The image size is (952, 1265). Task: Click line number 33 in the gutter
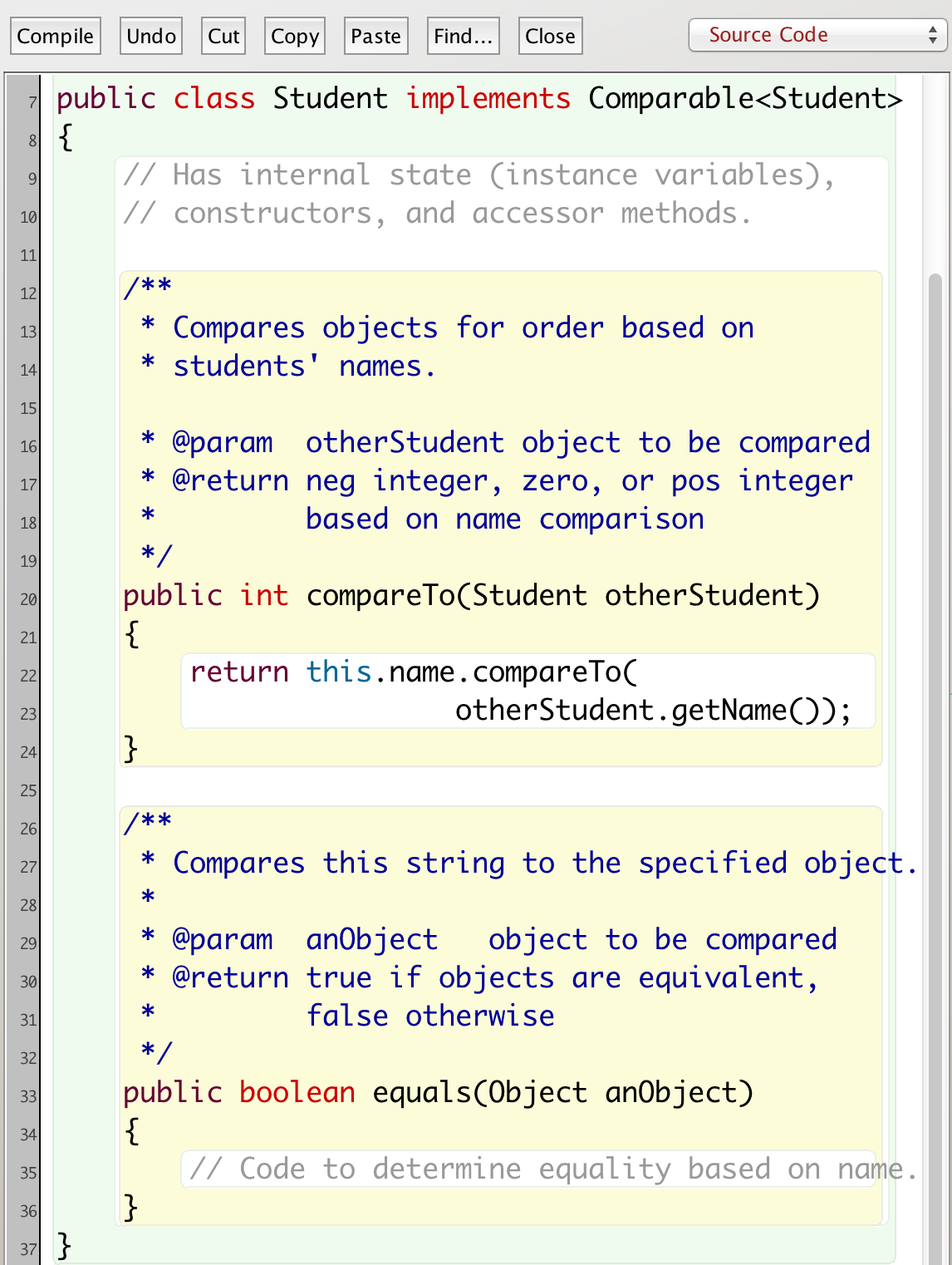tap(28, 1097)
